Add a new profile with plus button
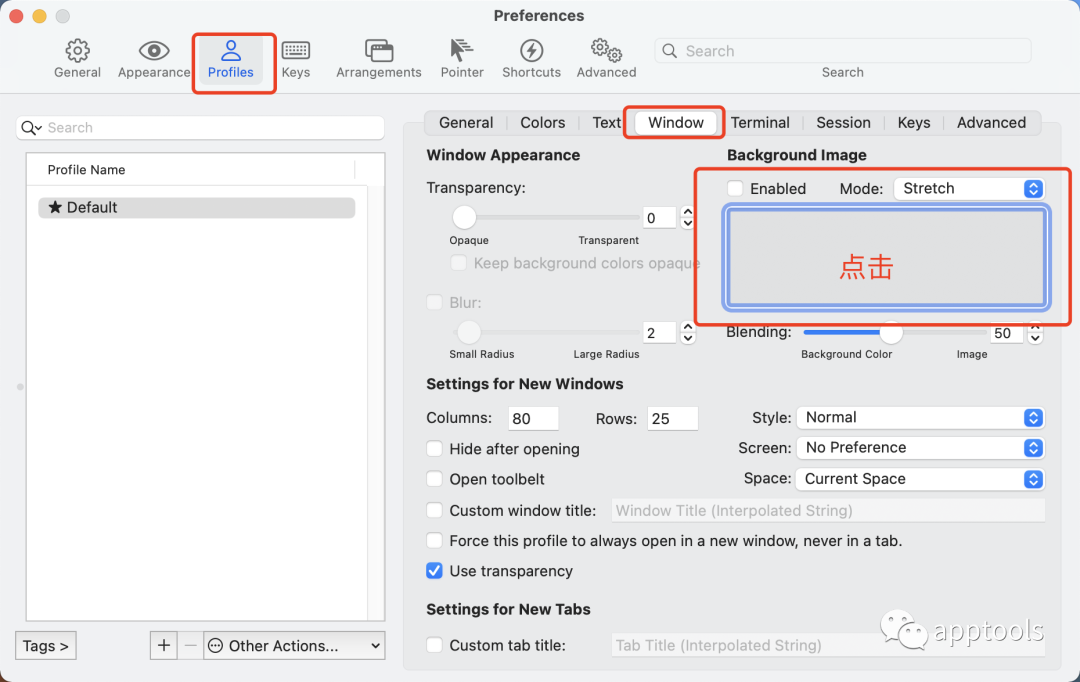This screenshot has height=682, width=1080. 163,646
